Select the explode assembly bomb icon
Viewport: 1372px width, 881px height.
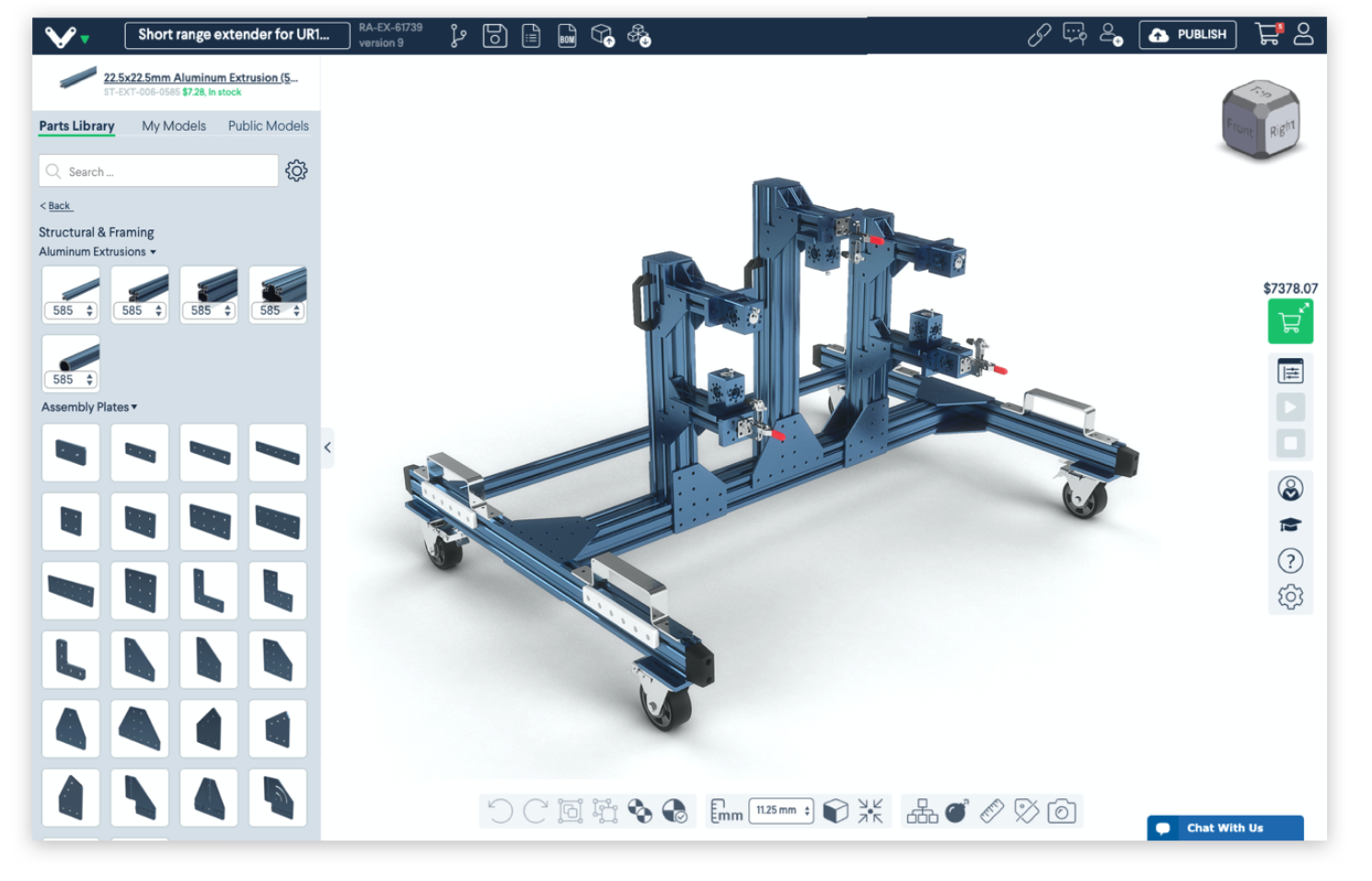(957, 811)
